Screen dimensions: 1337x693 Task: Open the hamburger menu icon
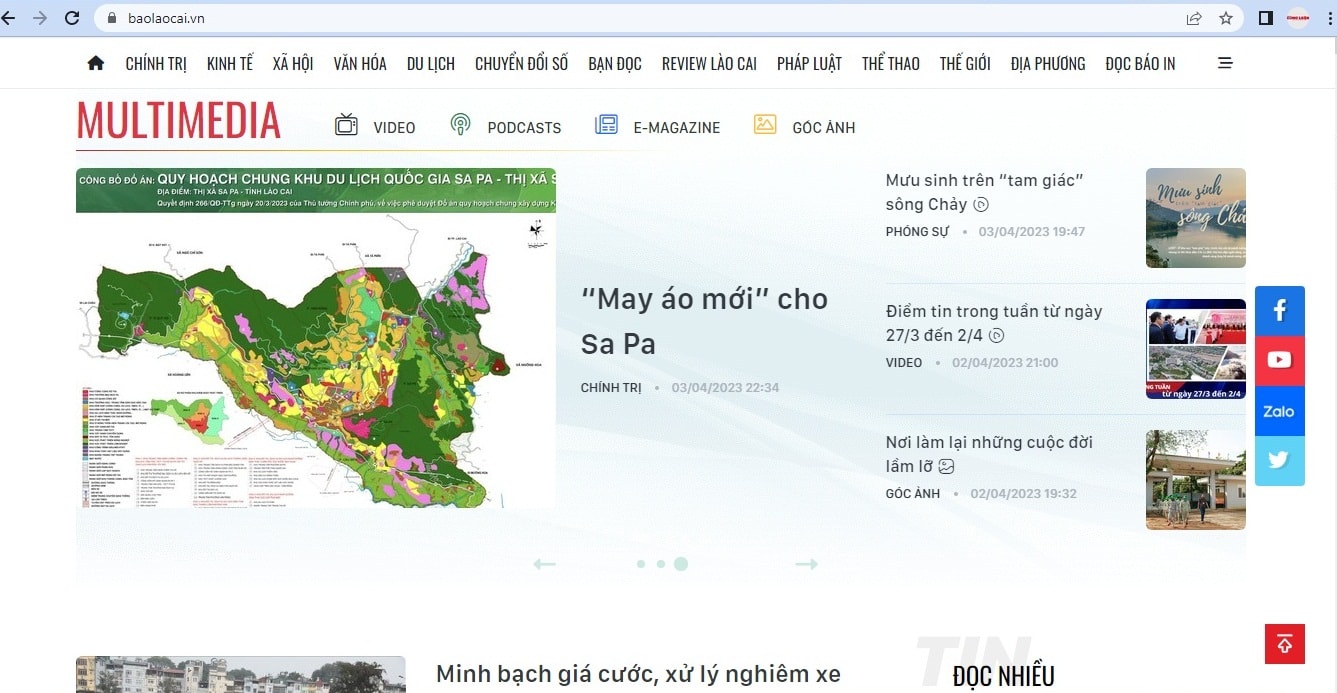point(1225,63)
